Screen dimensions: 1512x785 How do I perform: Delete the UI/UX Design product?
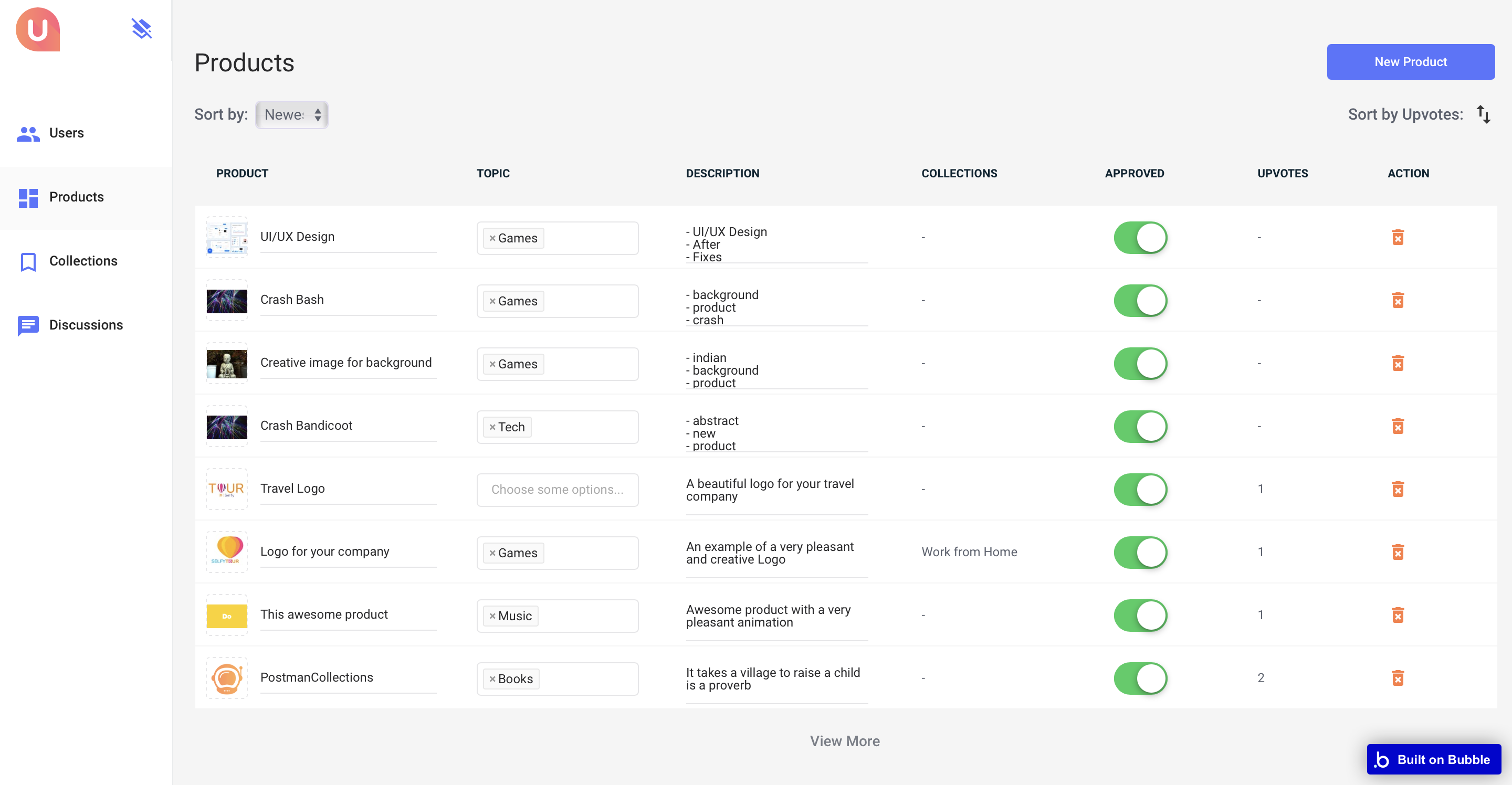(x=1398, y=238)
